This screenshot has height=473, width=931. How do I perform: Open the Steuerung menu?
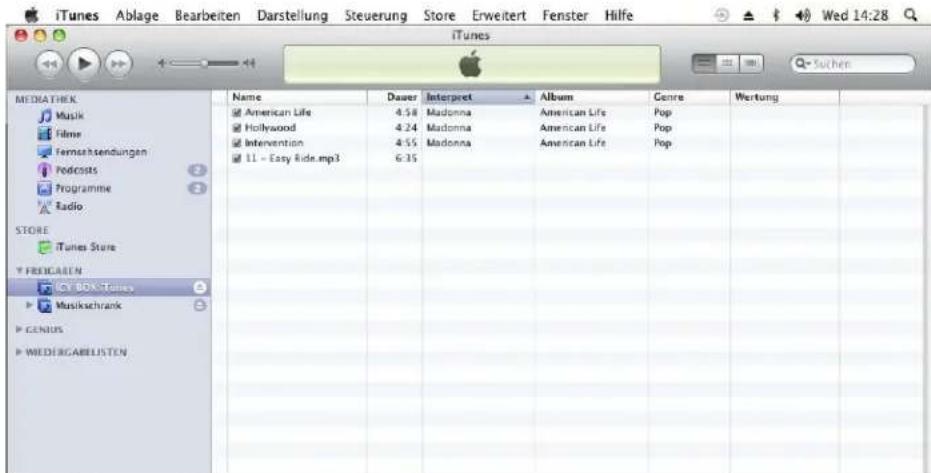pyautogui.click(x=376, y=16)
